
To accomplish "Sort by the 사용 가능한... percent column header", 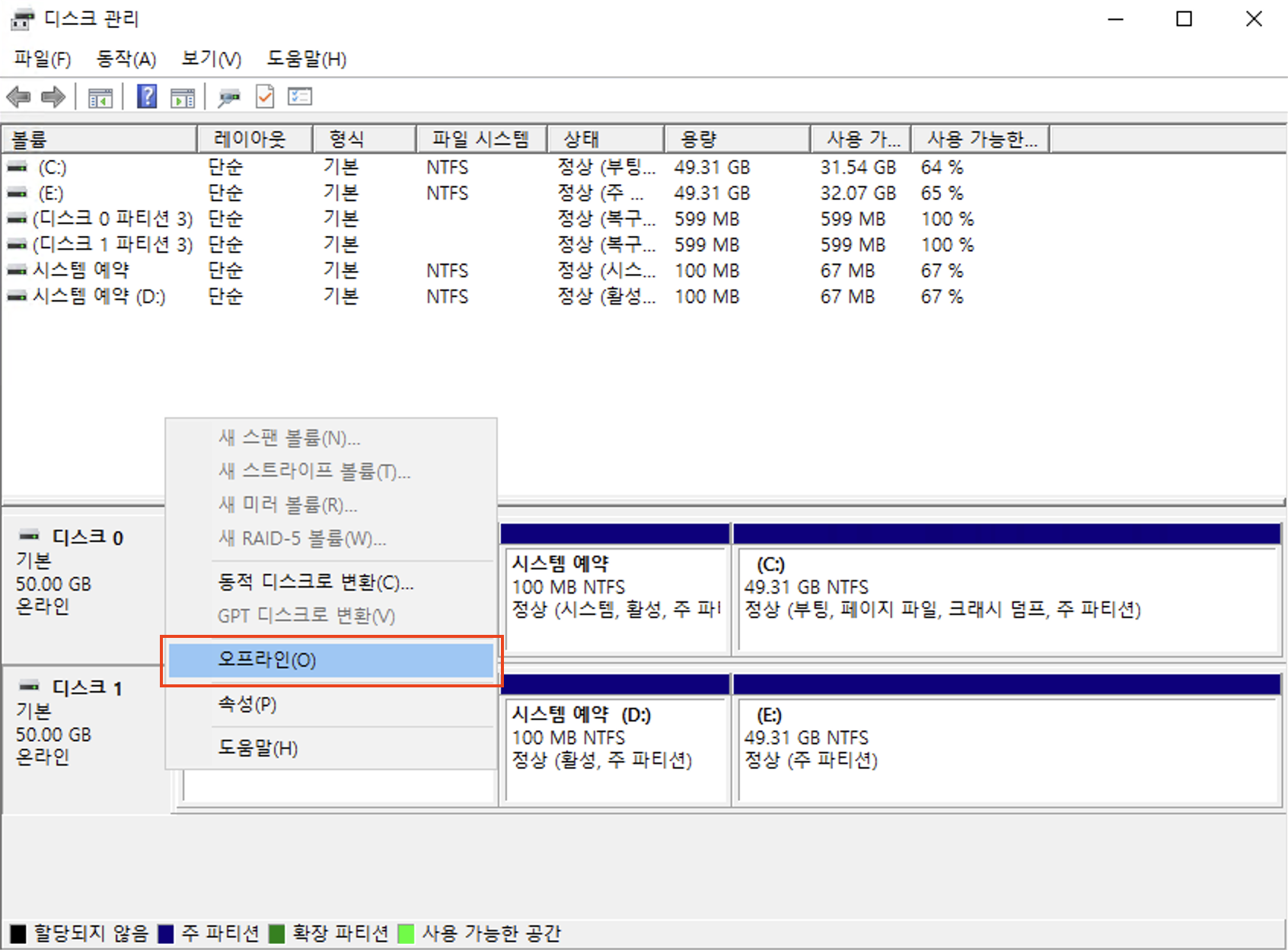I will point(980,139).
